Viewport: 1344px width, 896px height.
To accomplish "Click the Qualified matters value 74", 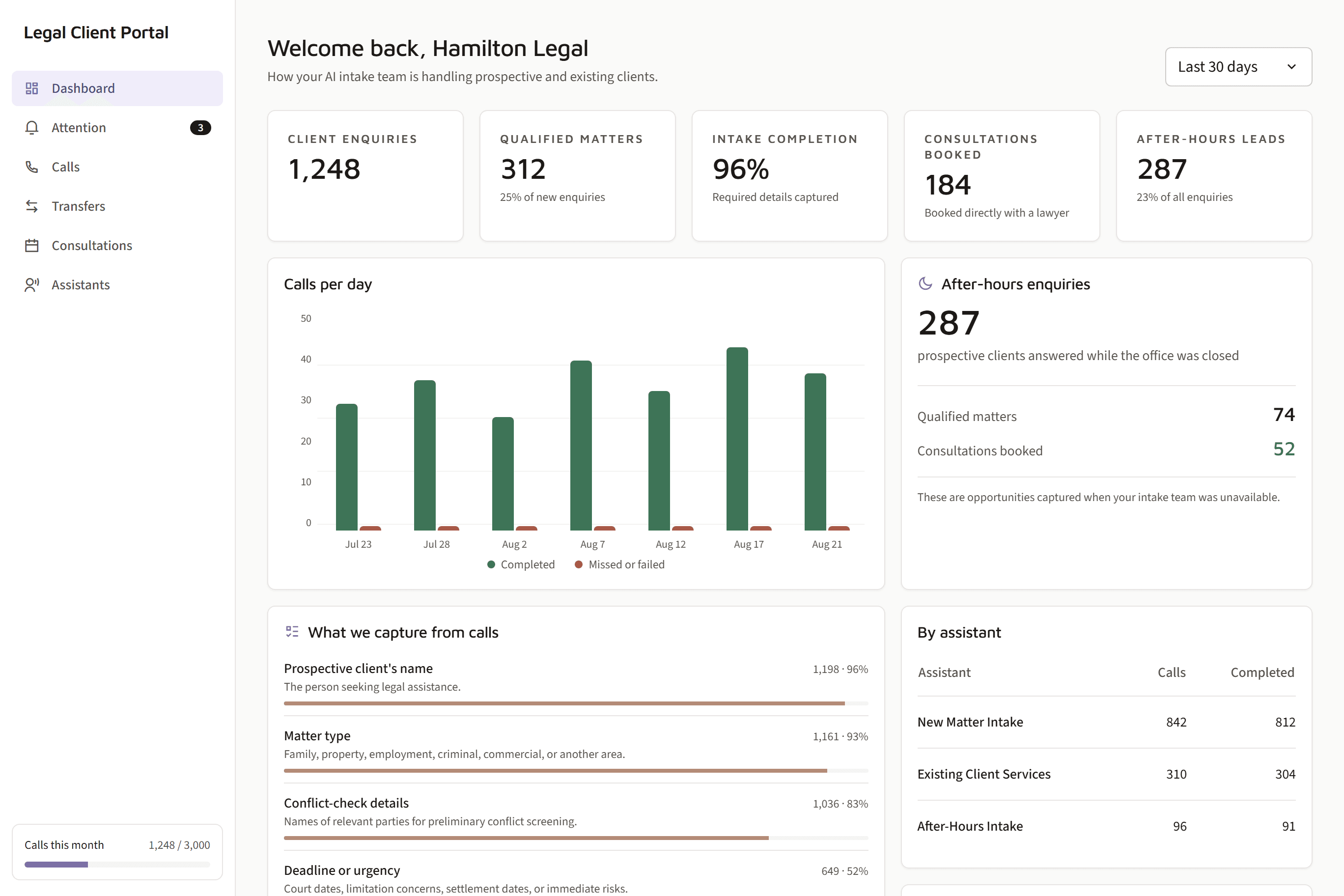I will pos(1284,414).
